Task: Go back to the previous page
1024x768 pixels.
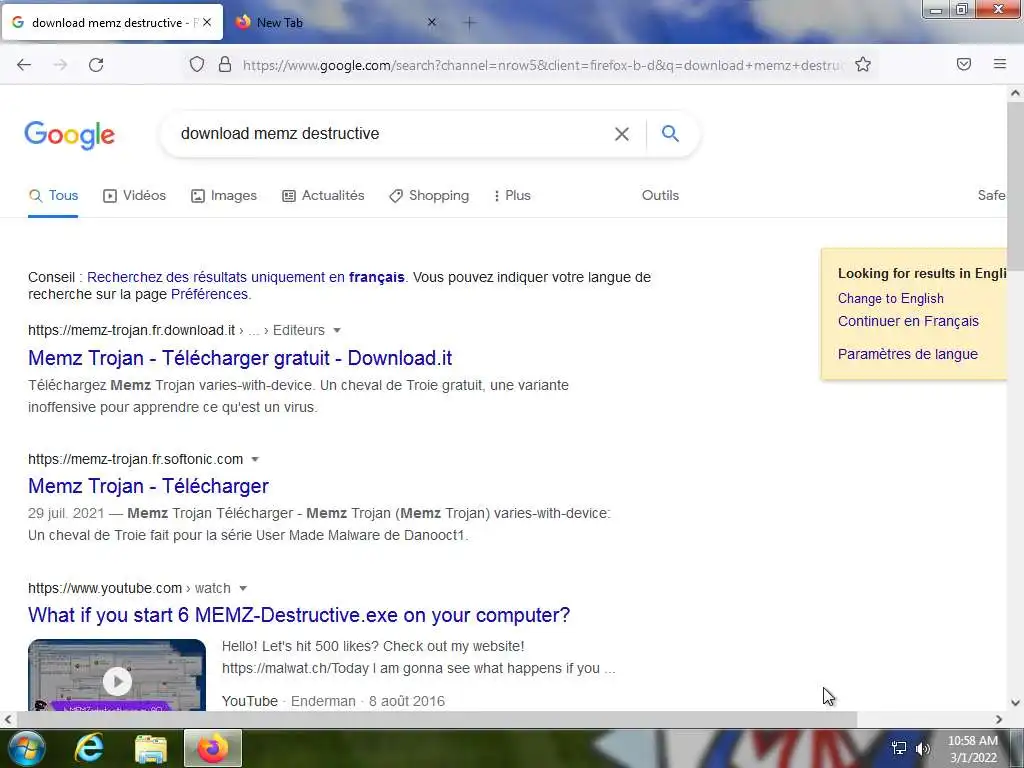Action: [24, 65]
